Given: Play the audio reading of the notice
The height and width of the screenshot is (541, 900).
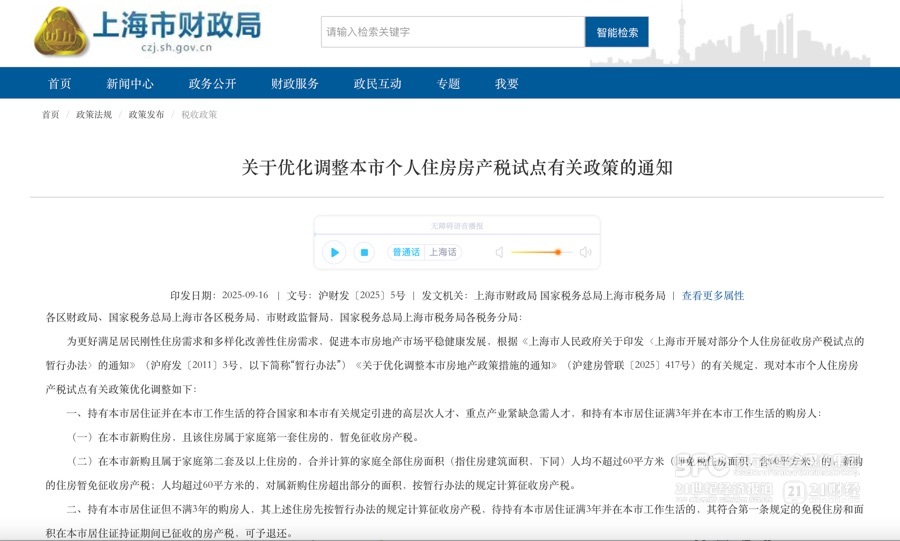Looking at the screenshot, I should tap(334, 252).
